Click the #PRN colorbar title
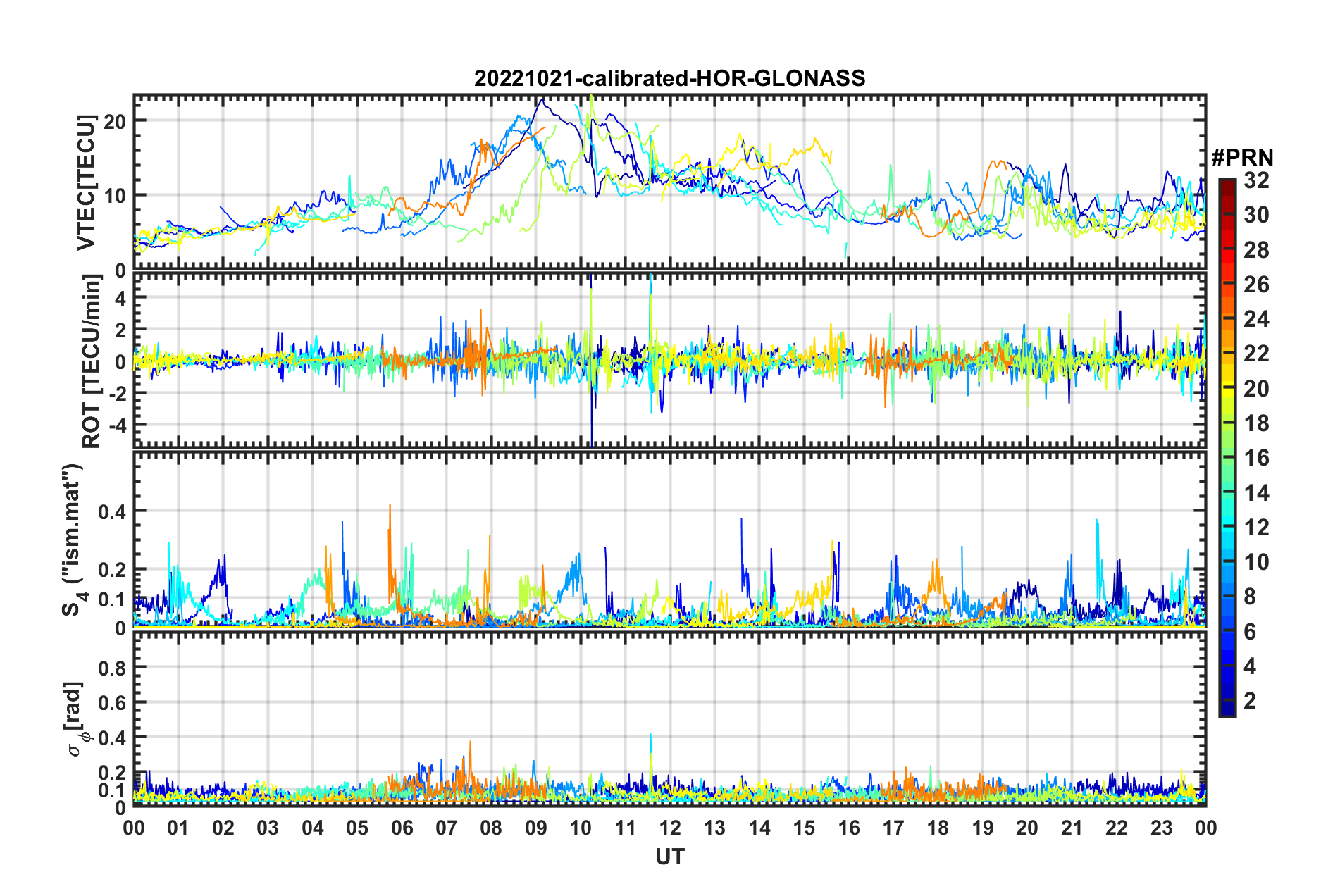 click(1242, 157)
